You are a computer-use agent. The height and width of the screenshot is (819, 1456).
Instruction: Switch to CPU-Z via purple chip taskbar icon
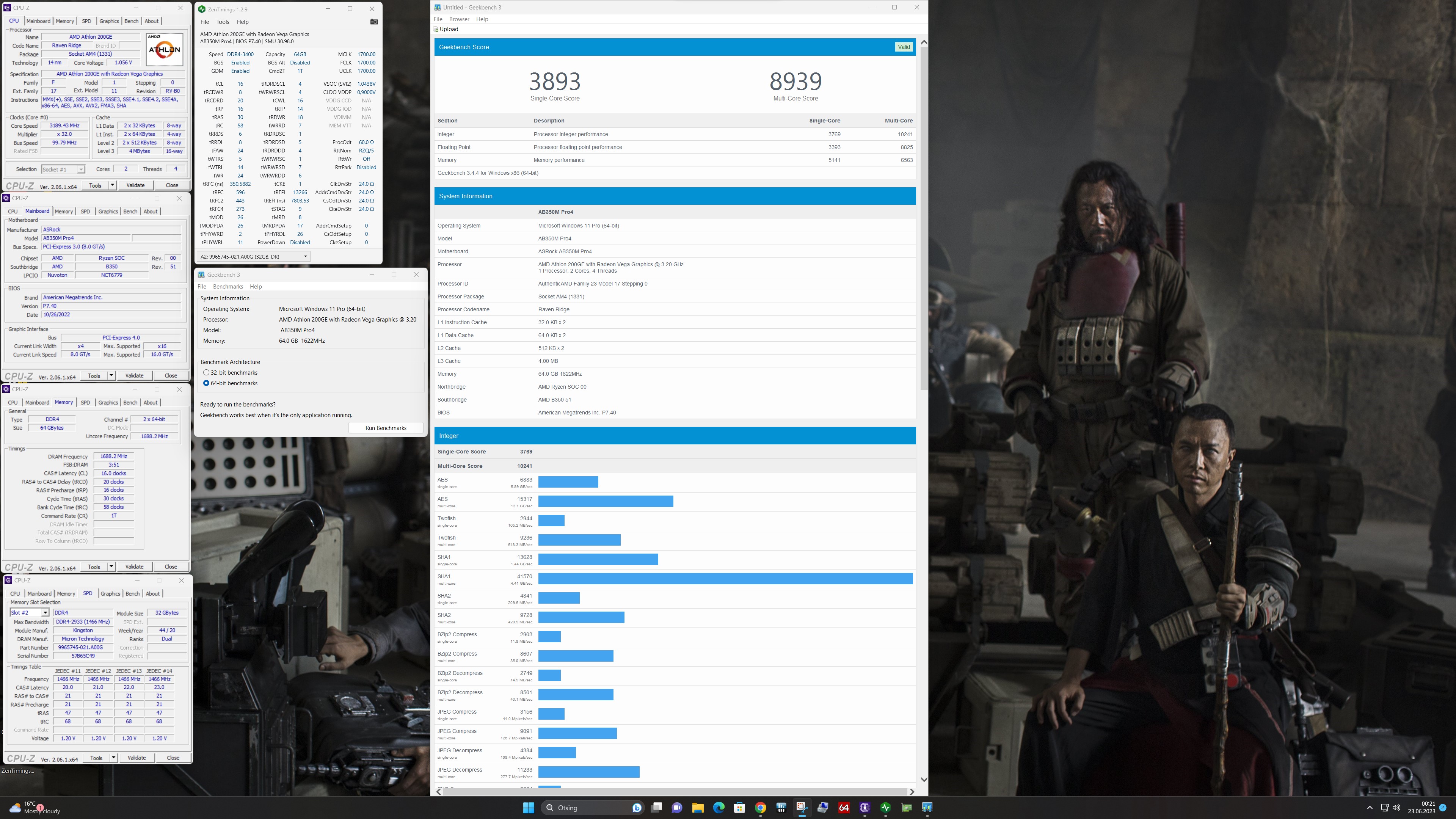point(865,808)
